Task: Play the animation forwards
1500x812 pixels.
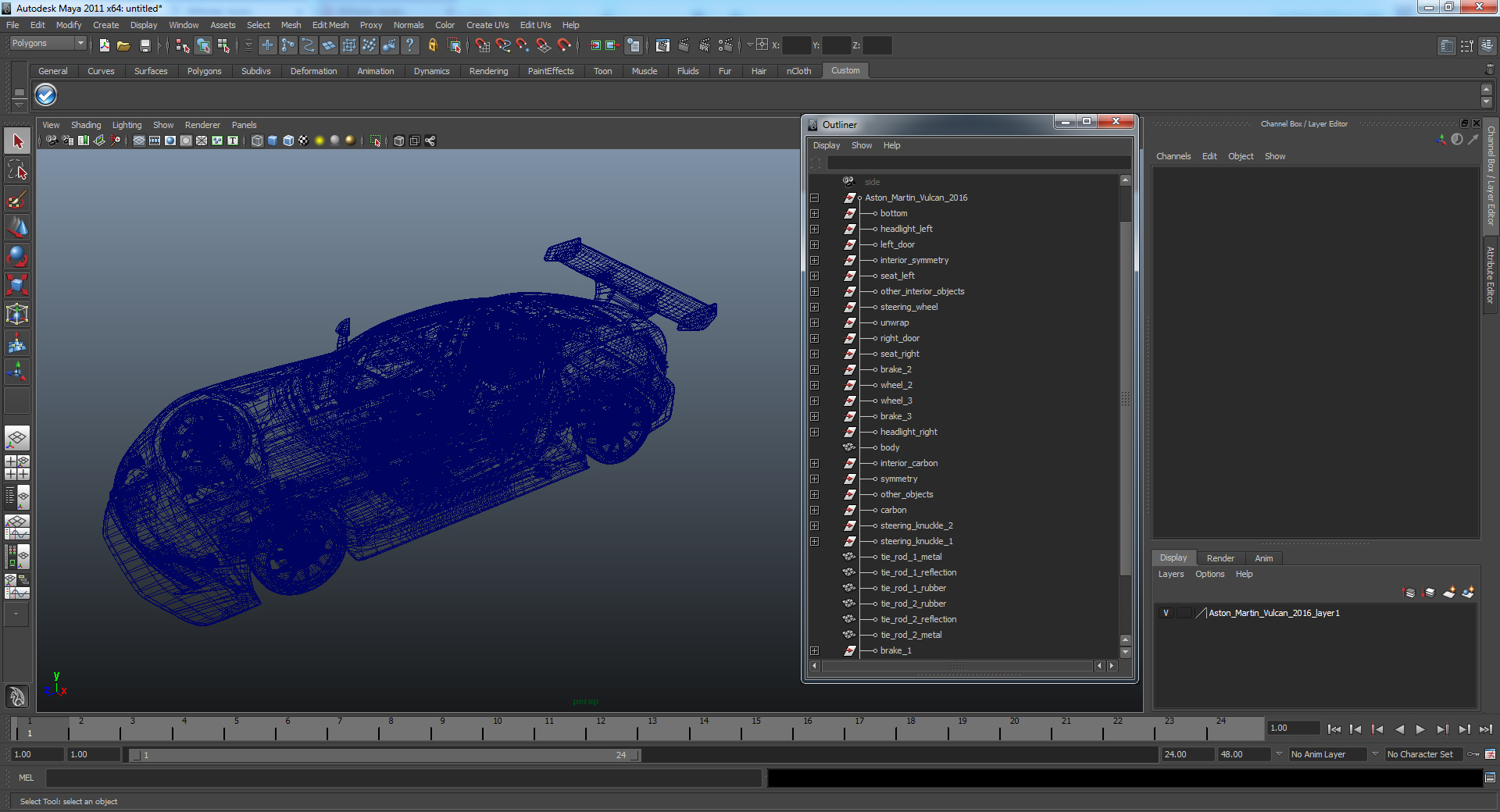Action: (x=1420, y=729)
